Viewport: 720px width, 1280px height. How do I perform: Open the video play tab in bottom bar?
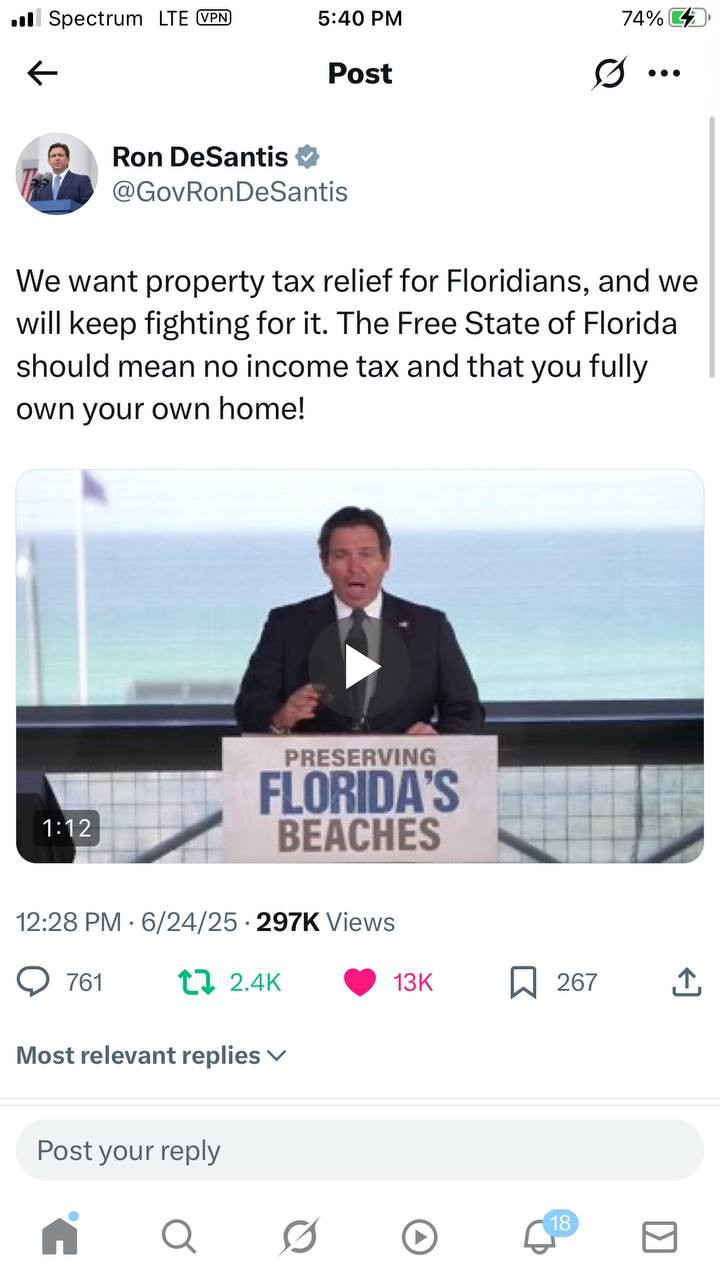pyautogui.click(x=419, y=1237)
